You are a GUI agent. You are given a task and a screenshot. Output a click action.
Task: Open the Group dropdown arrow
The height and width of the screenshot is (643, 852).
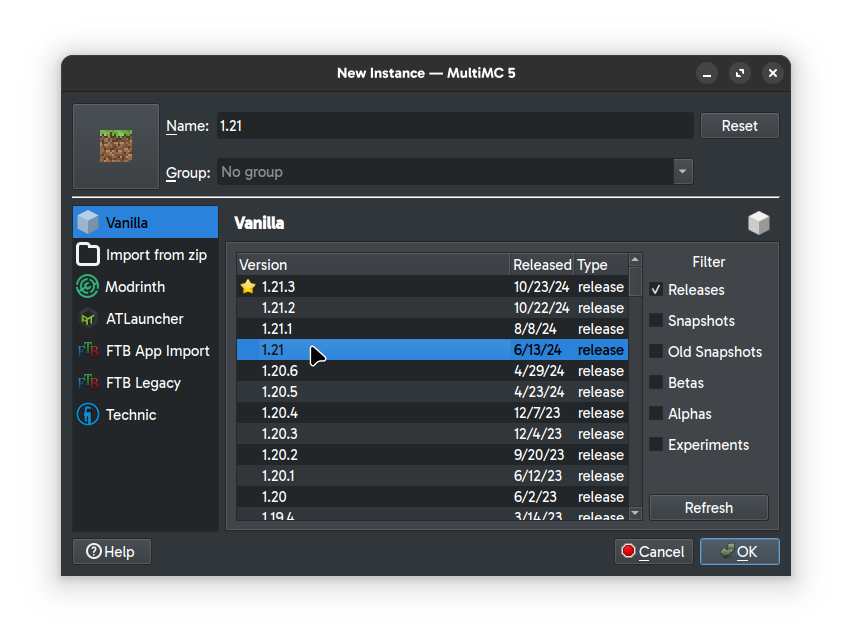pyautogui.click(x=683, y=172)
